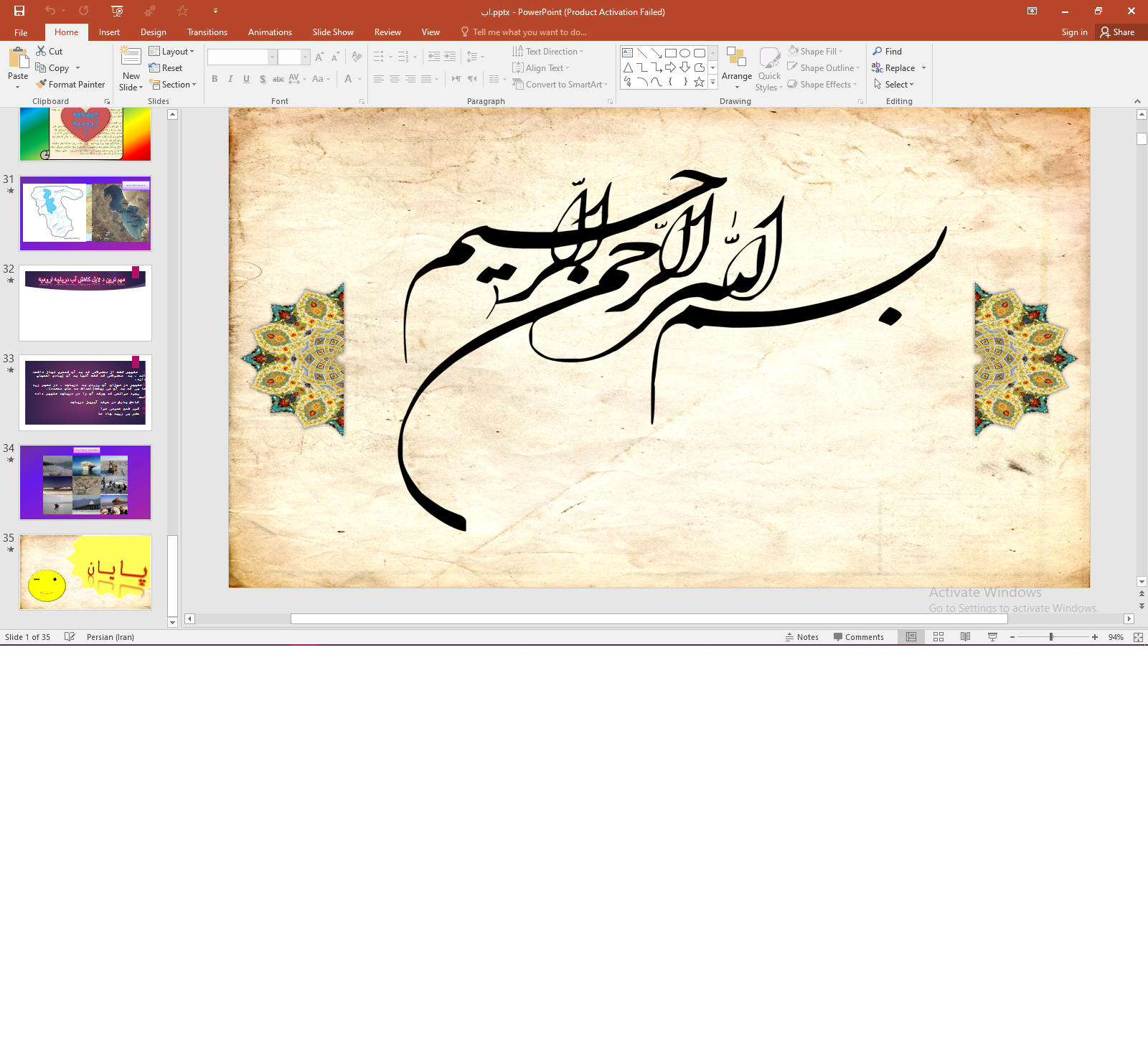
Task: Toggle the Notes pane
Action: point(801,637)
